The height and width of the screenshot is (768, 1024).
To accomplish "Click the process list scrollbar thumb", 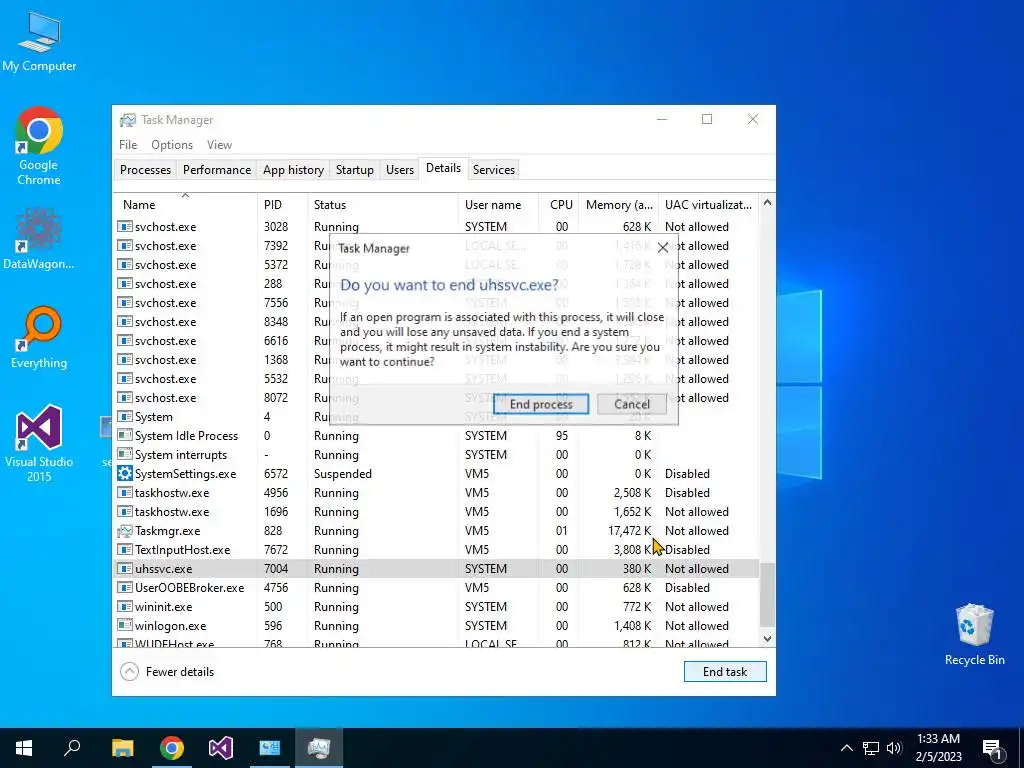I will 767,594.
